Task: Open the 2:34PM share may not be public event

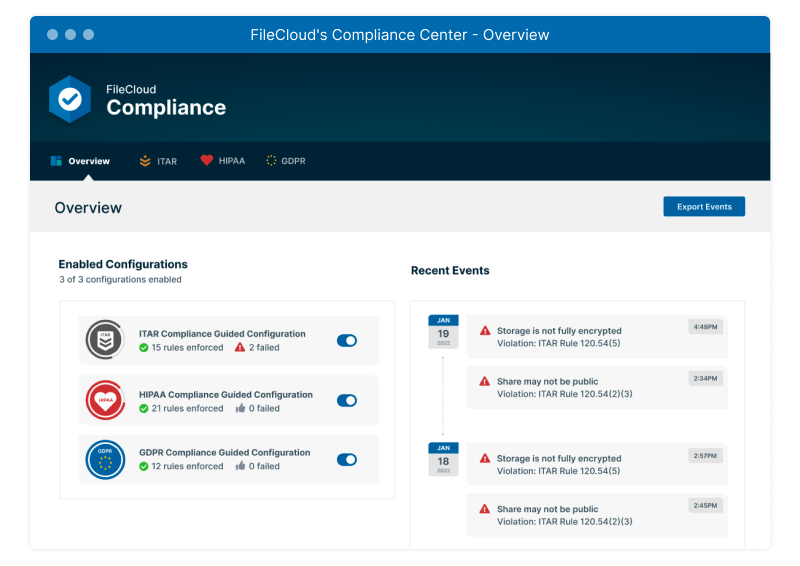Action: click(x=597, y=387)
